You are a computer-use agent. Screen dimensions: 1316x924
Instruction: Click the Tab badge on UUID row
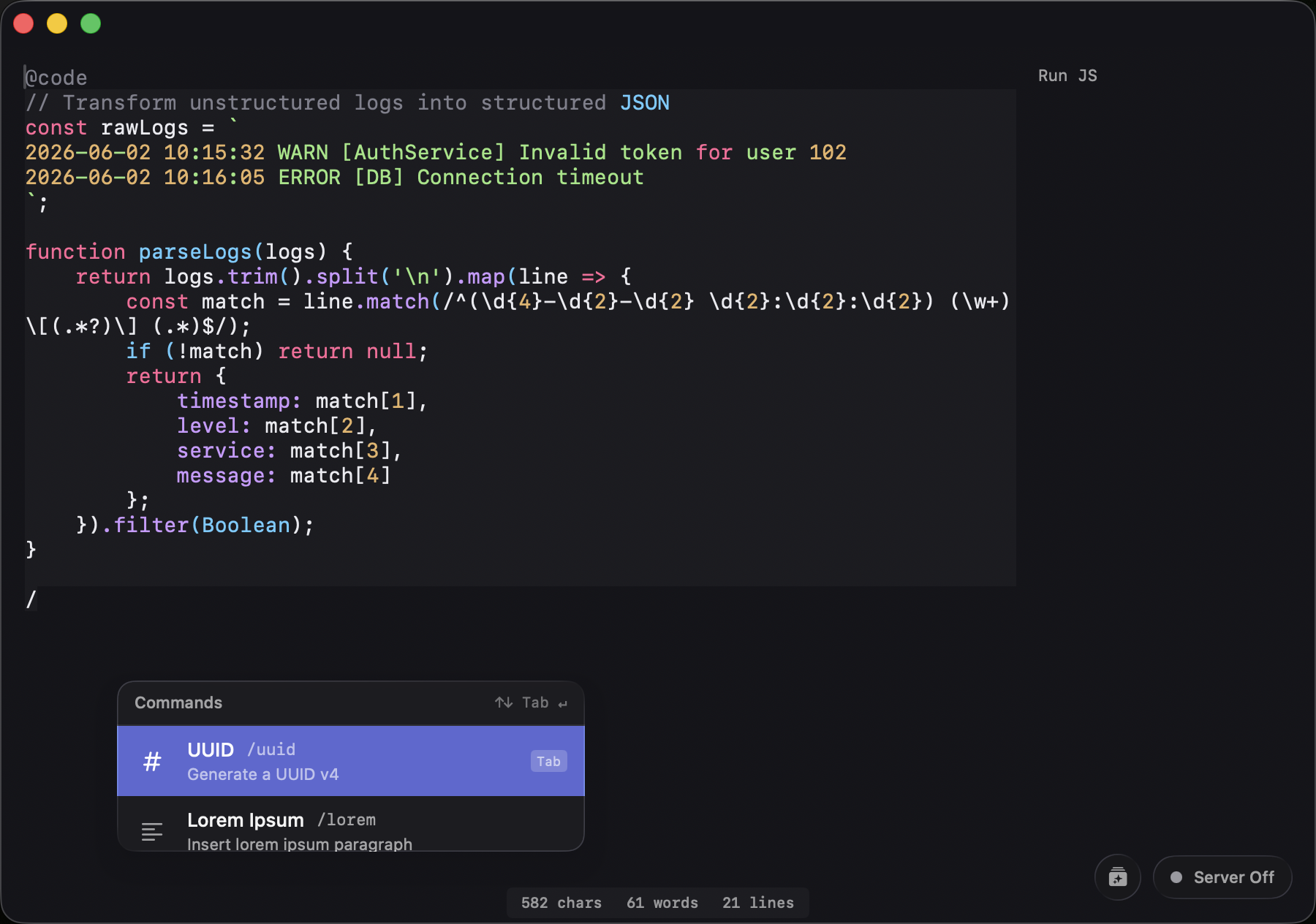(549, 762)
